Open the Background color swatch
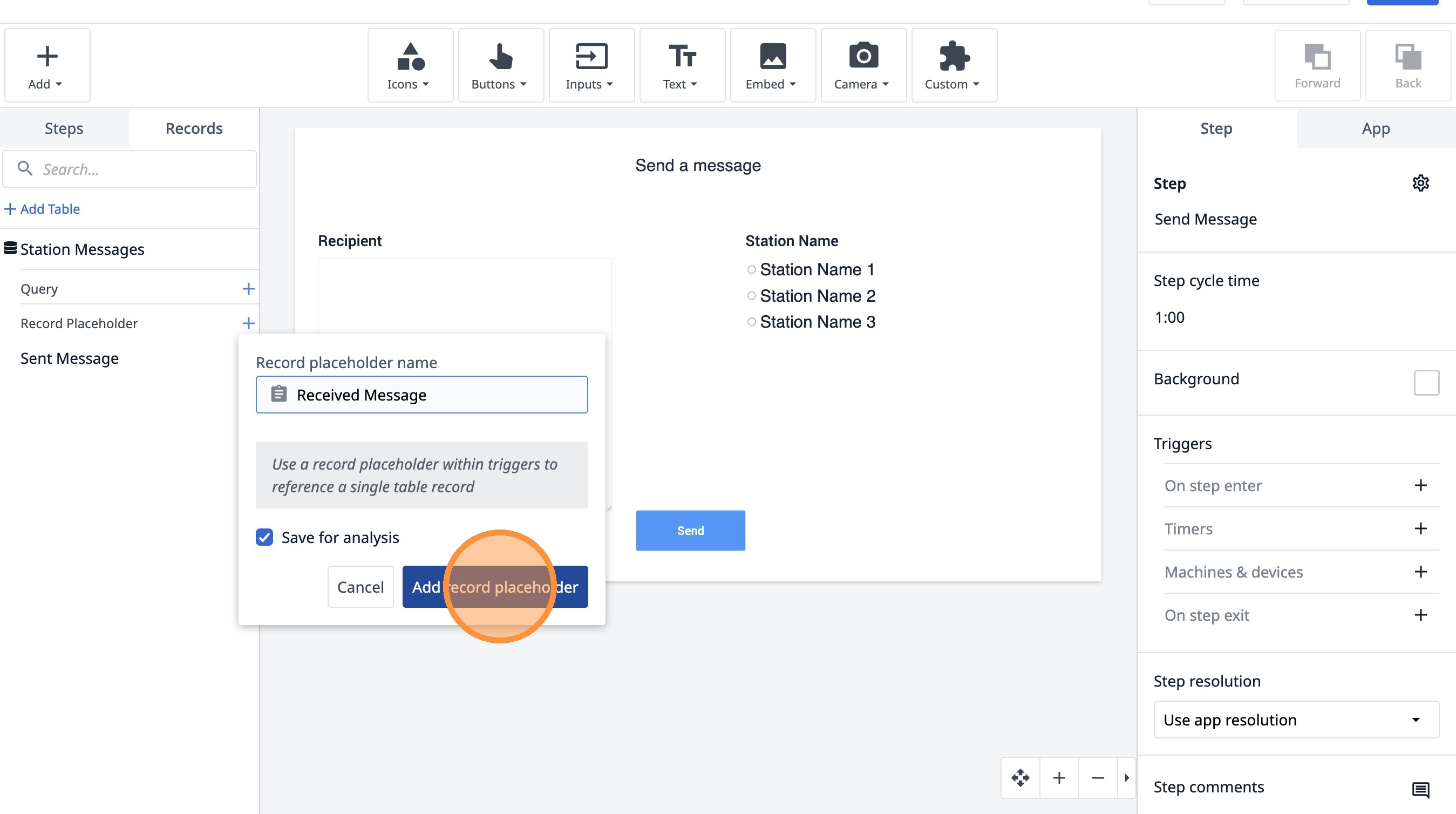 tap(1426, 383)
